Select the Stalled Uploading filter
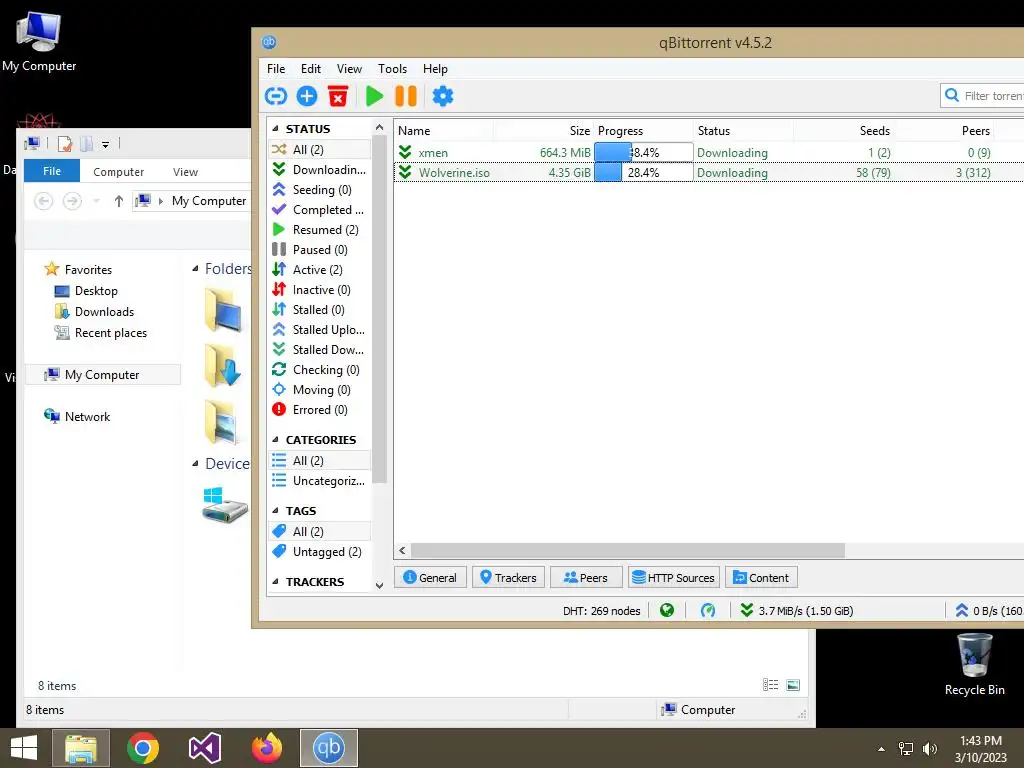The image size is (1024, 768). (319, 330)
